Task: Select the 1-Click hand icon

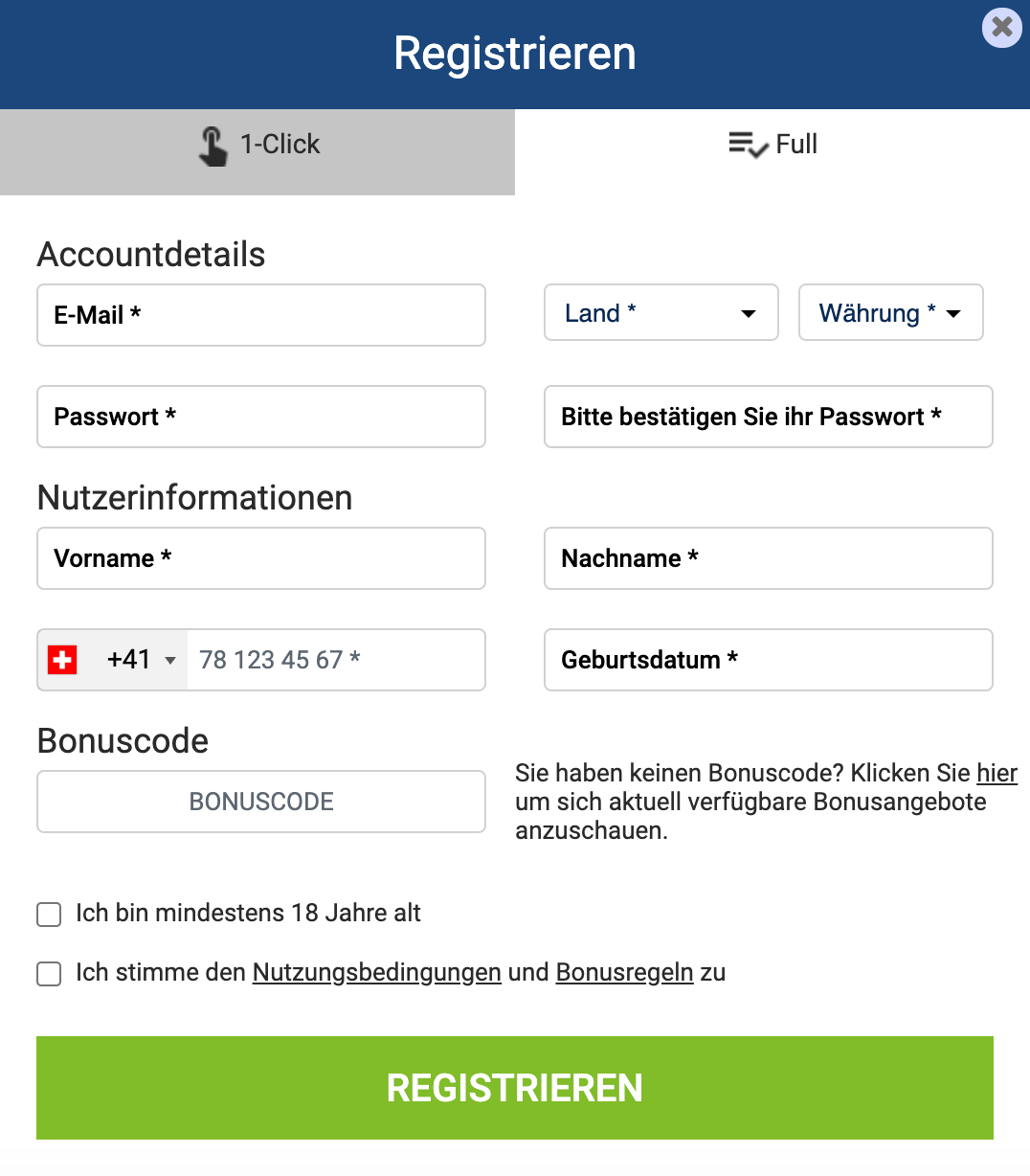Action: pyautogui.click(x=213, y=144)
